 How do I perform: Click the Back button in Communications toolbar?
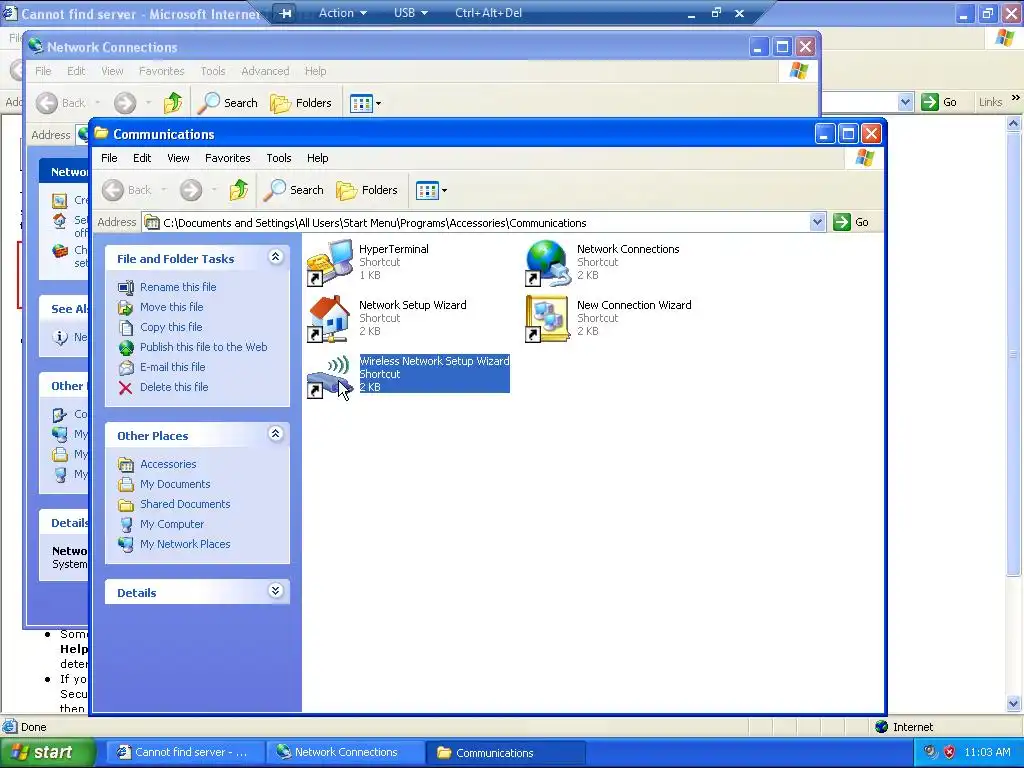pos(127,190)
